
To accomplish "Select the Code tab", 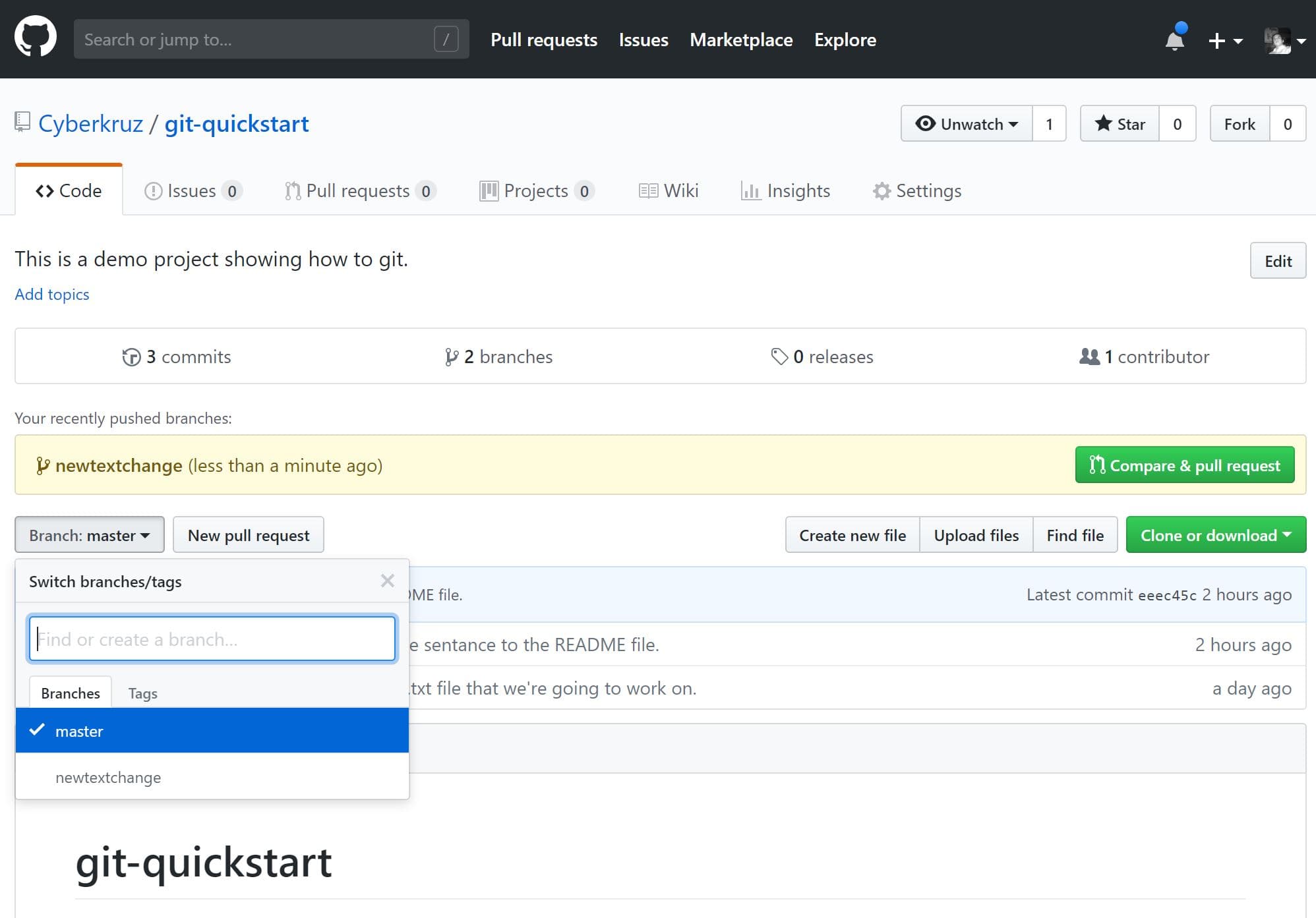I will (69, 190).
